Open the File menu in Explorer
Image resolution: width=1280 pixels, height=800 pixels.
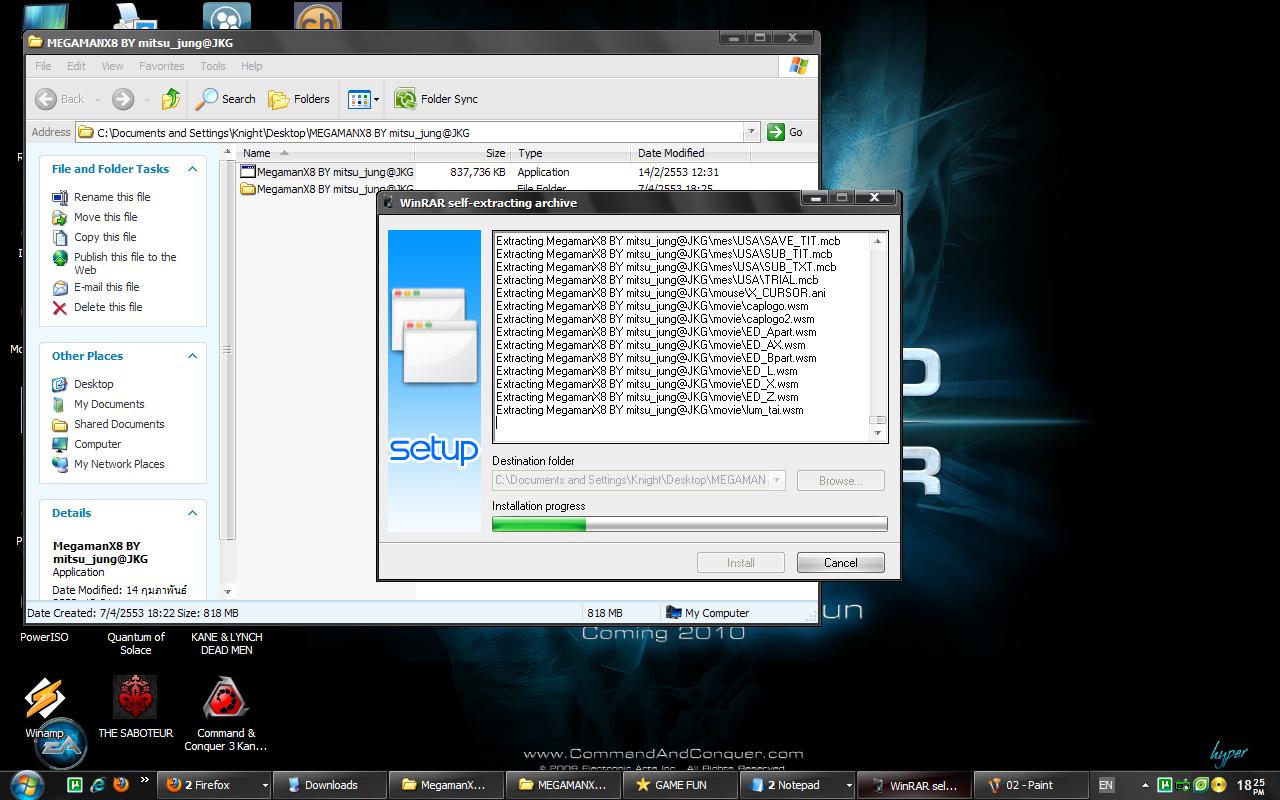pos(43,66)
